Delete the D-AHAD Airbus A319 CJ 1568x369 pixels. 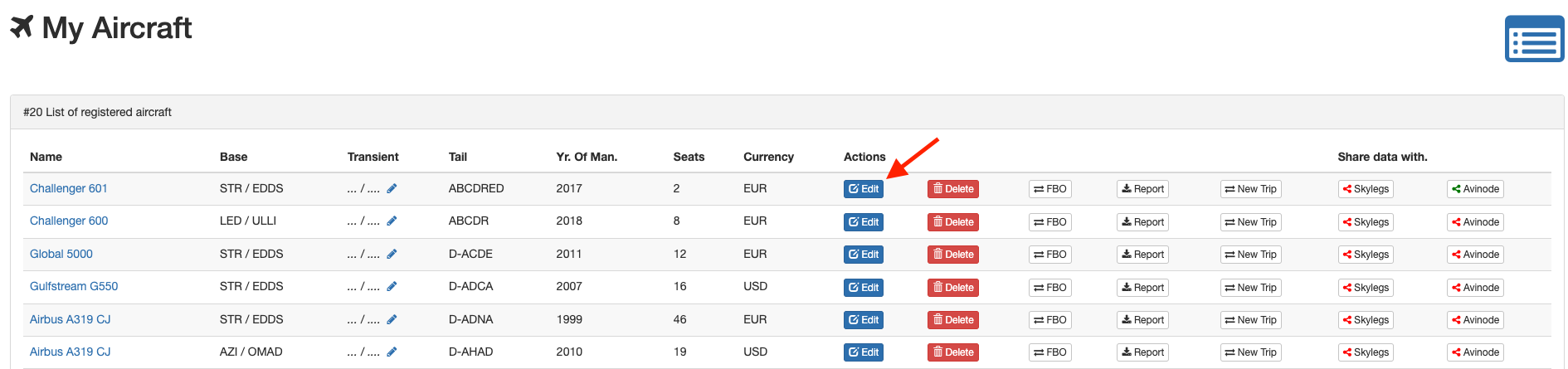click(952, 352)
